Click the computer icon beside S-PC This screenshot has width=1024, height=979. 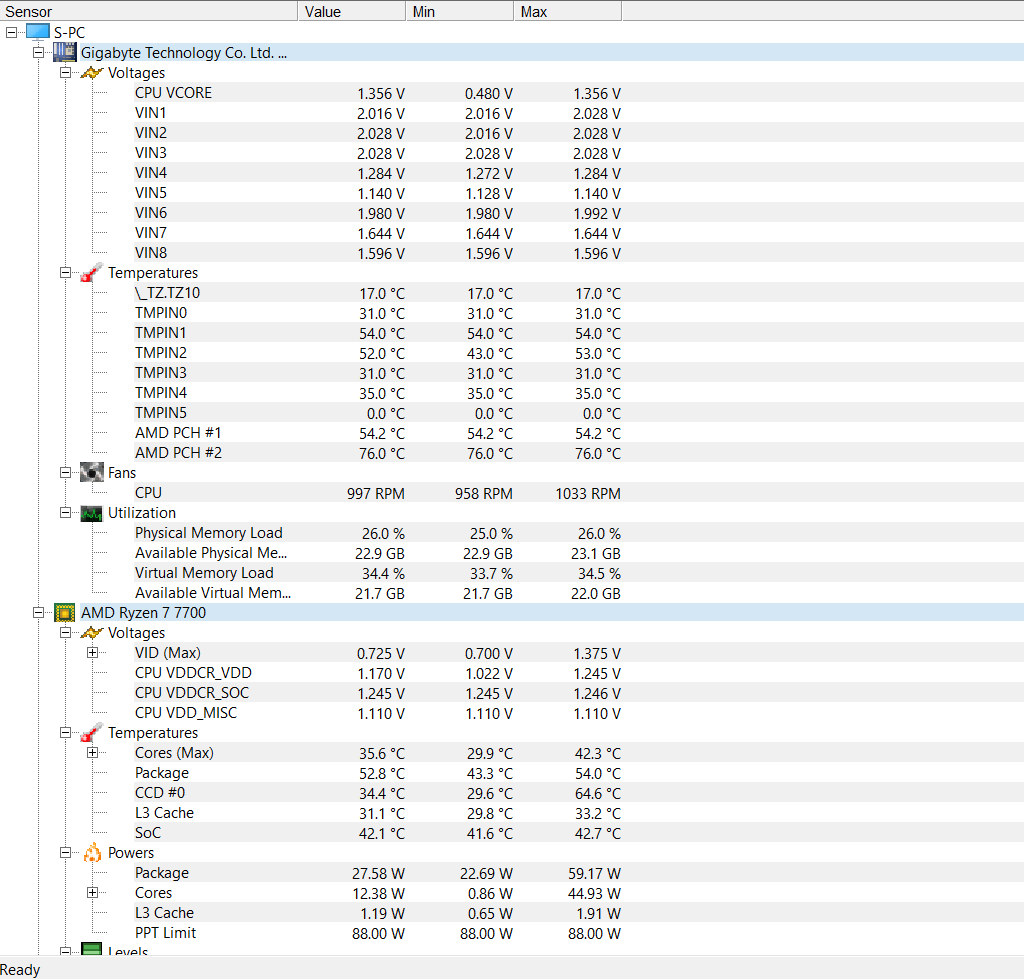[39, 31]
